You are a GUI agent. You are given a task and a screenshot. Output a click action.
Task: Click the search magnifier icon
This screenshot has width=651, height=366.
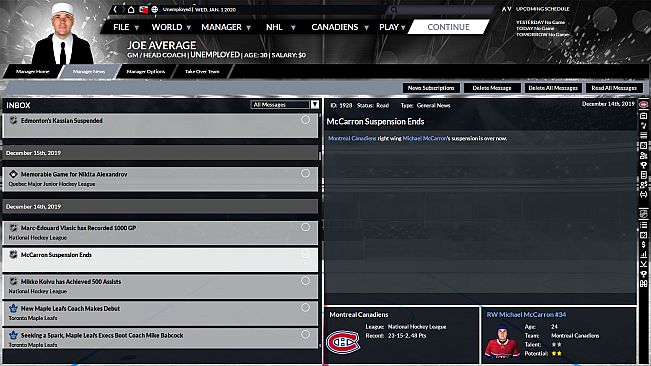(x=394, y=10)
